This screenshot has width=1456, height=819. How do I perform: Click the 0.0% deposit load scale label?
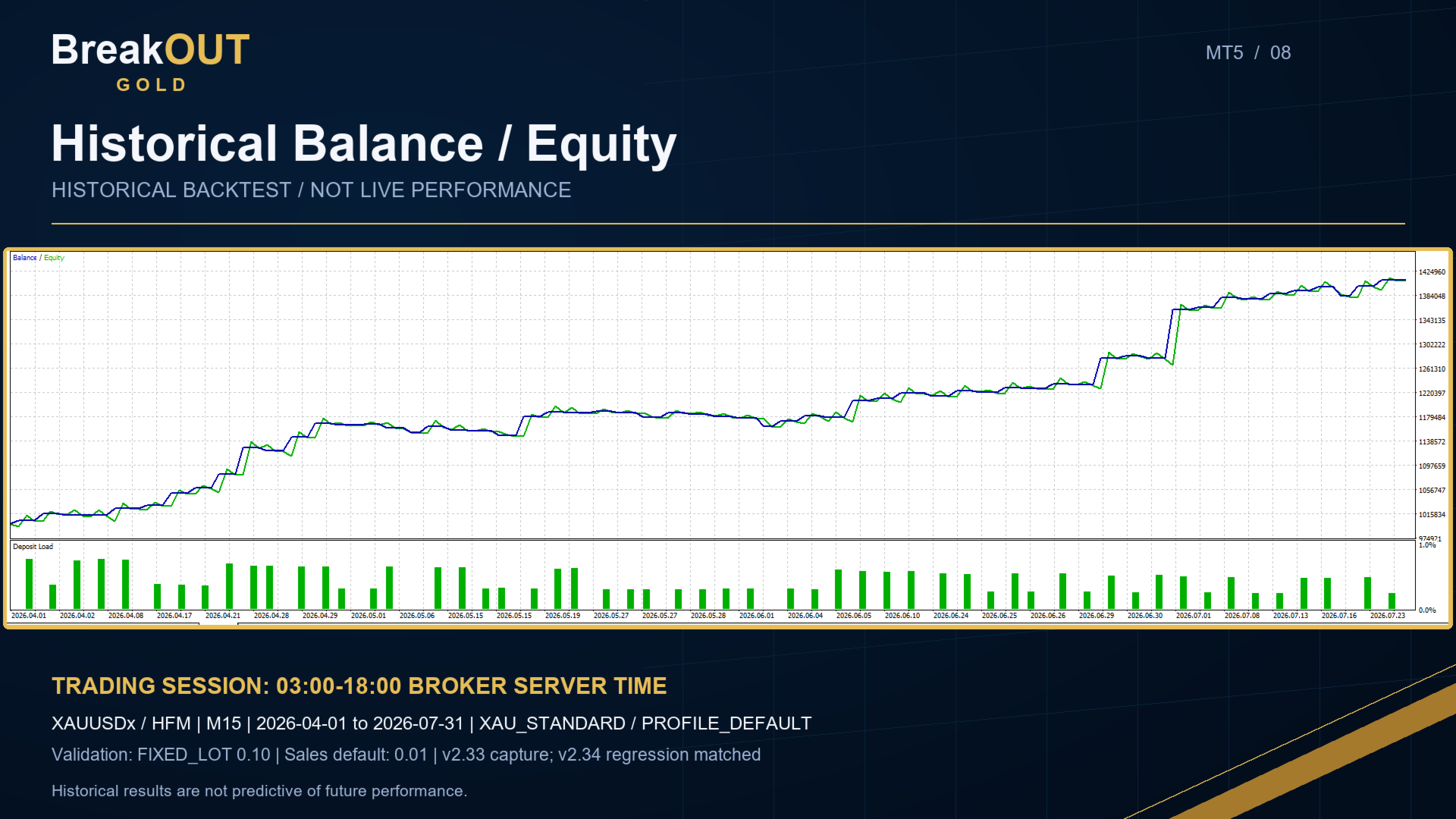[x=1427, y=610]
